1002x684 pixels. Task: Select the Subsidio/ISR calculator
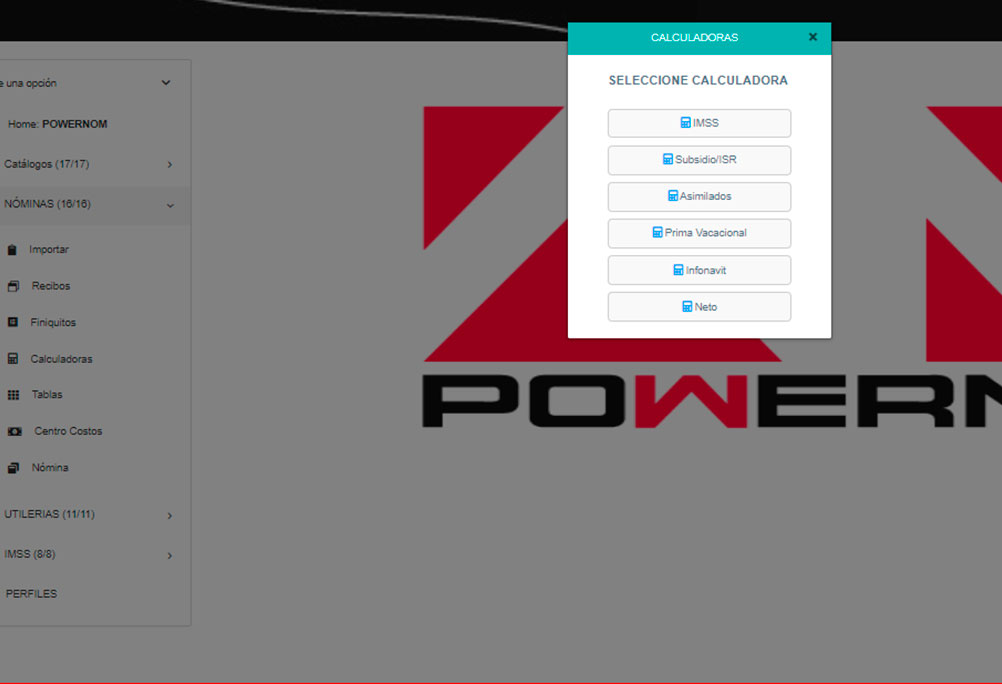[699, 160]
